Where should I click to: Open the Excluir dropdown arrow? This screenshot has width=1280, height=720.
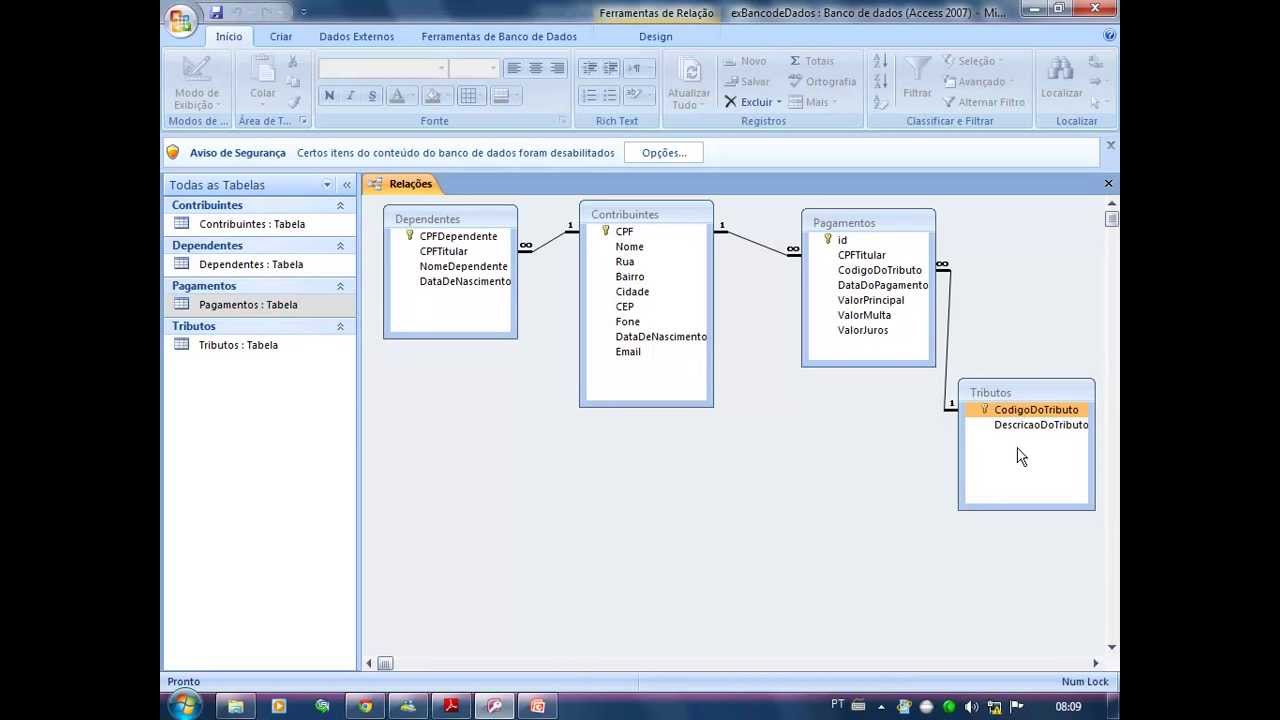pyautogui.click(x=779, y=102)
